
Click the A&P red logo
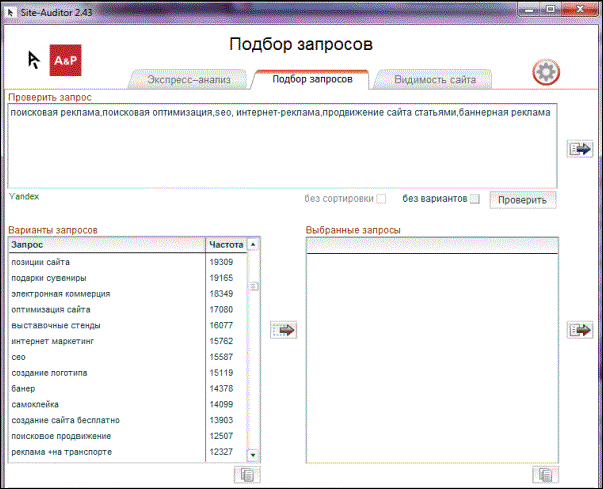(x=66, y=62)
